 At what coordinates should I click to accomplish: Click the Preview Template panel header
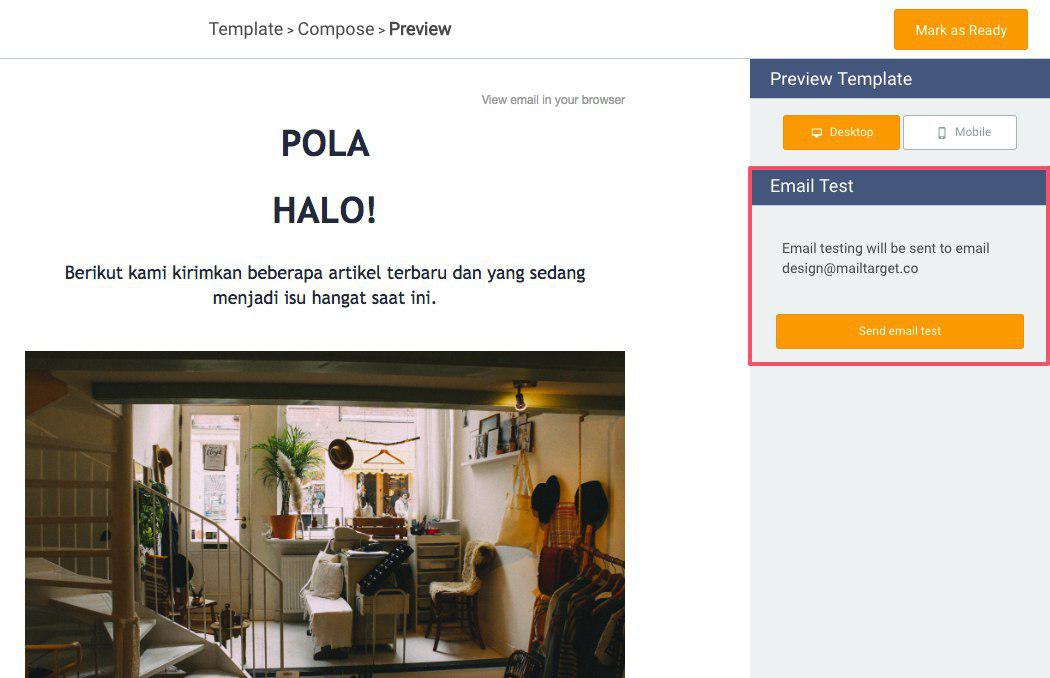[899, 79]
